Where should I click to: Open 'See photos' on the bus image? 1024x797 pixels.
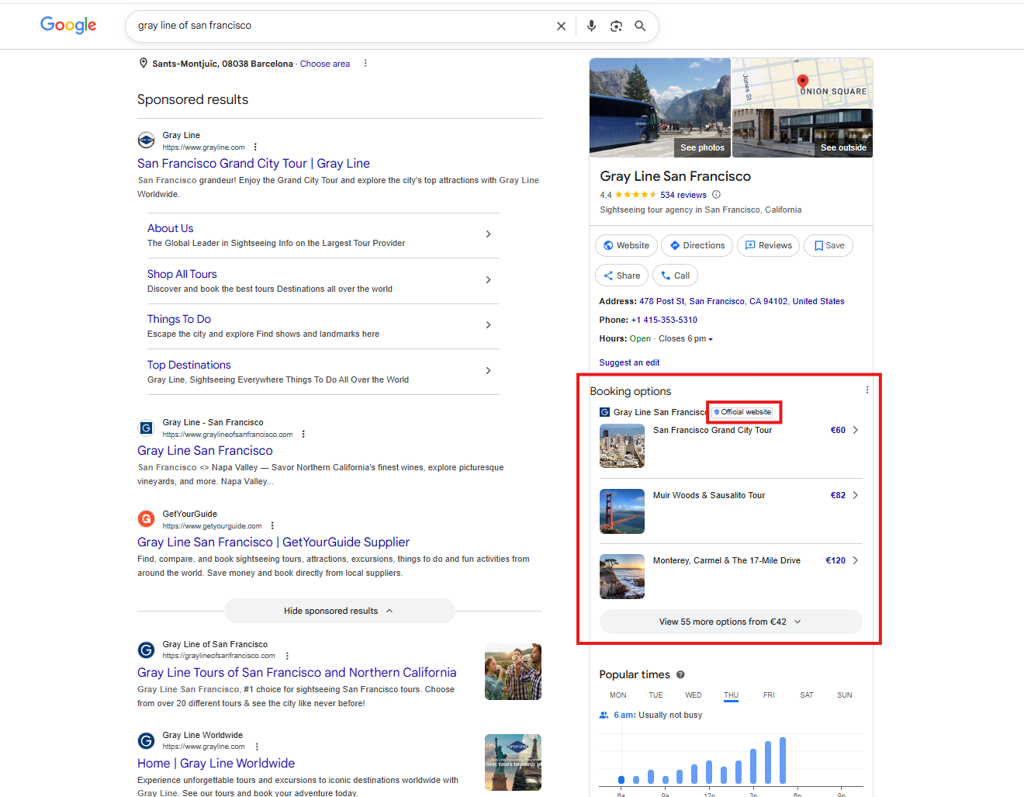pos(702,148)
